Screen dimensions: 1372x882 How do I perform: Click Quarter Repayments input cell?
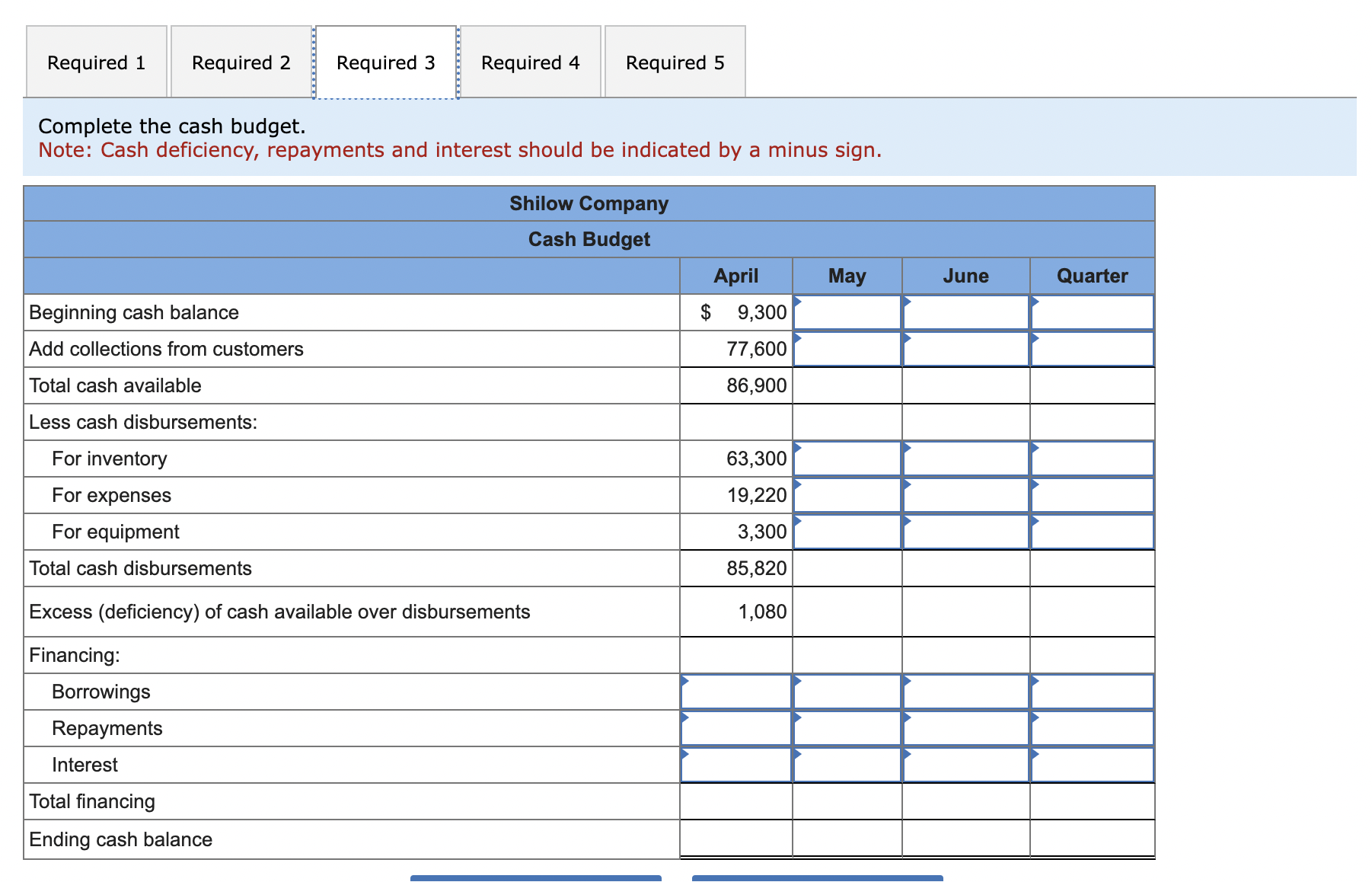pyautogui.click(x=1093, y=728)
